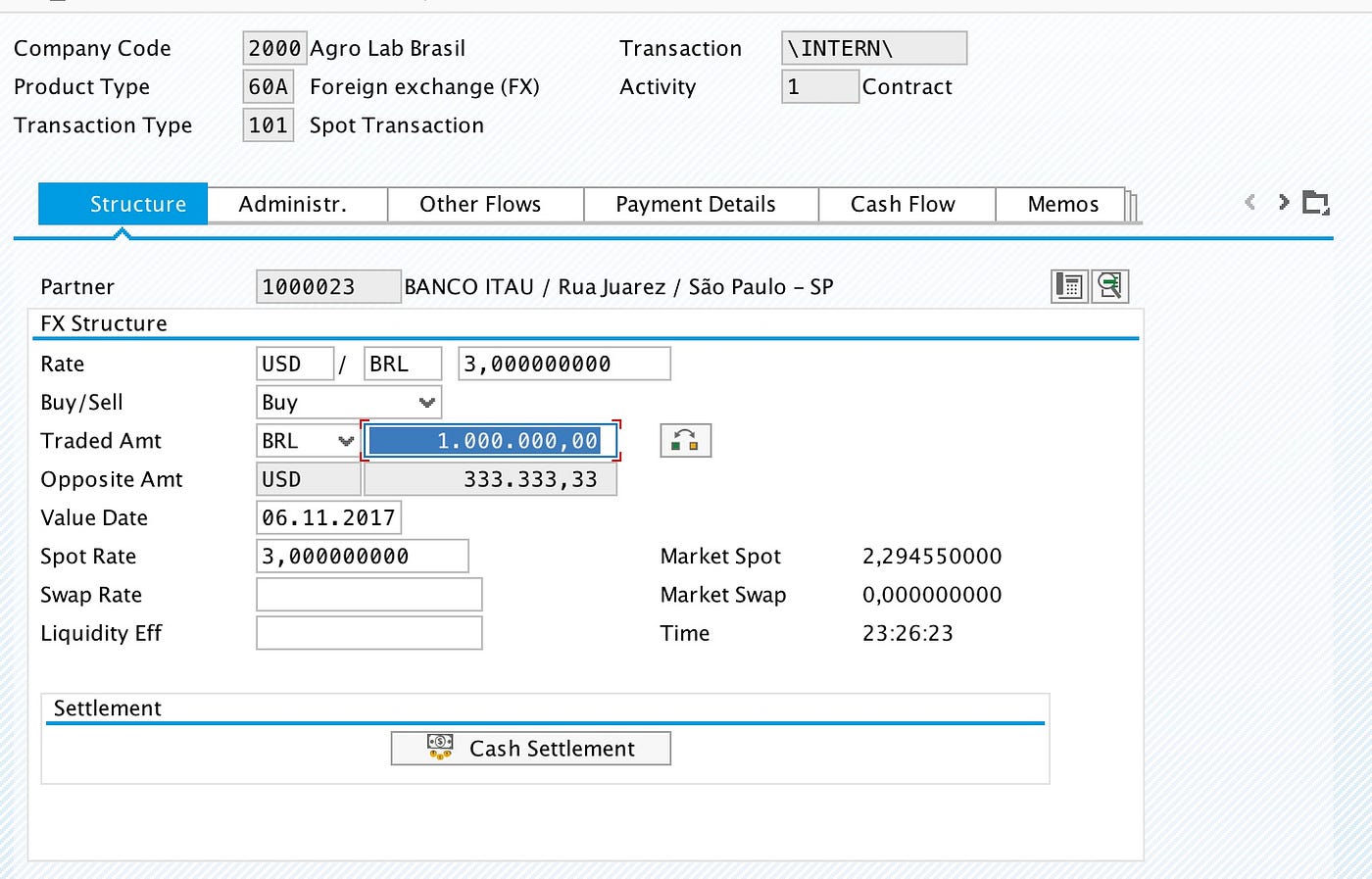
Task: Click the Market Swap value 0,000000000
Action: (932, 595)
